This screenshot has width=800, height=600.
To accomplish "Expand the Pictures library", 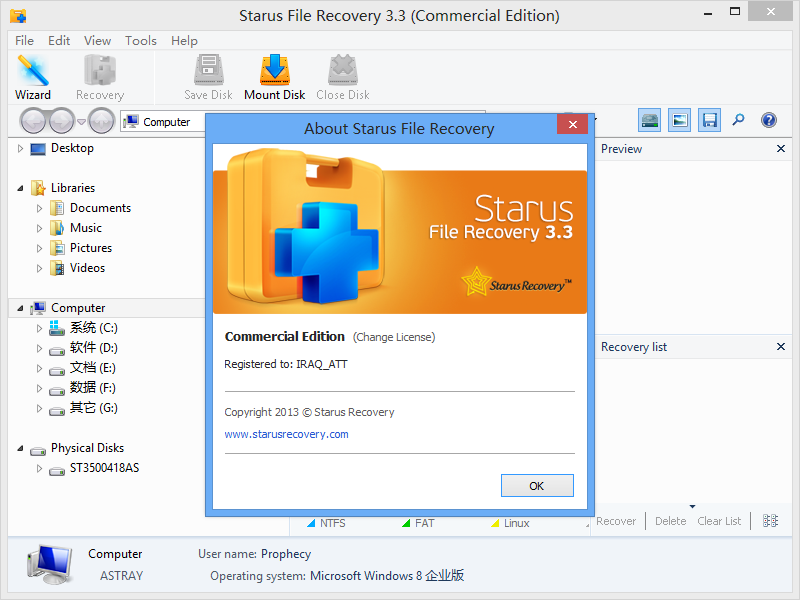I will coord(39,248).
